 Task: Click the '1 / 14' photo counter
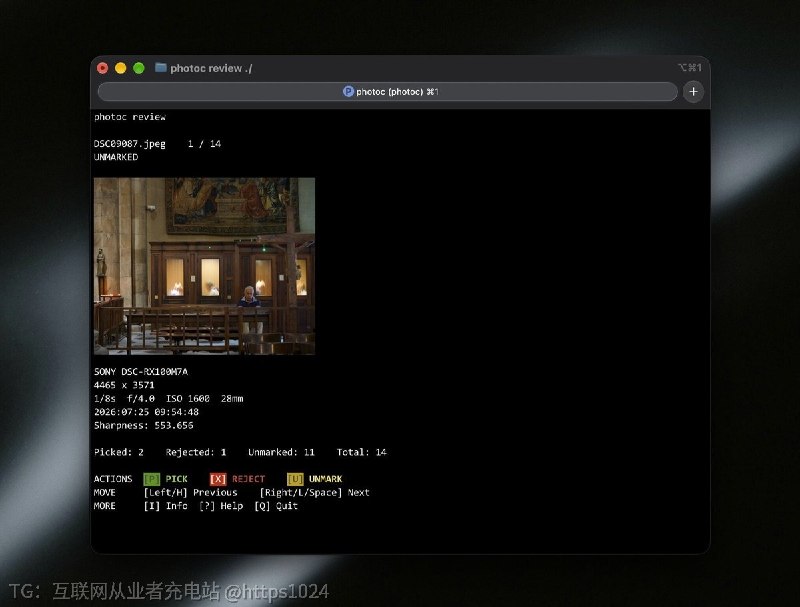(x=204, y=144)
